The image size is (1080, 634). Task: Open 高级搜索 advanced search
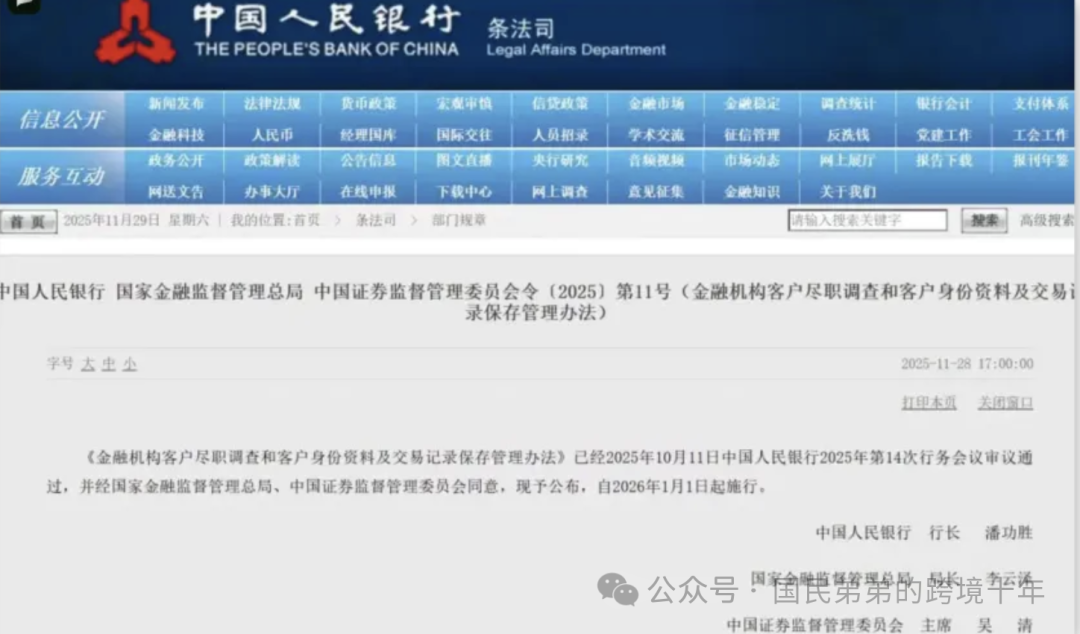click(1047, 221)
